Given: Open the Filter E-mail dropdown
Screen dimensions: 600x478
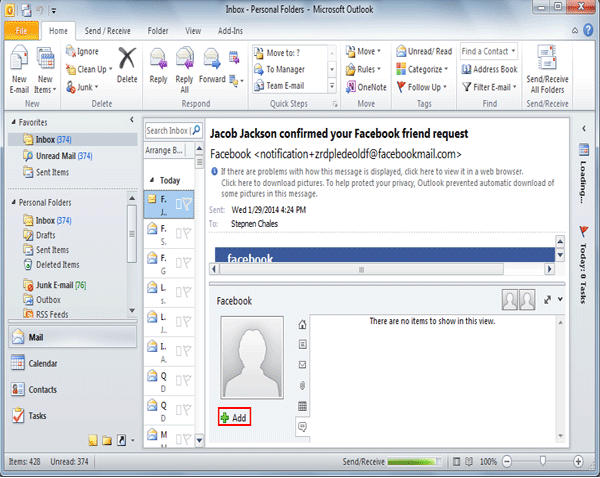Looking at the screenshot, I should 489,87.
